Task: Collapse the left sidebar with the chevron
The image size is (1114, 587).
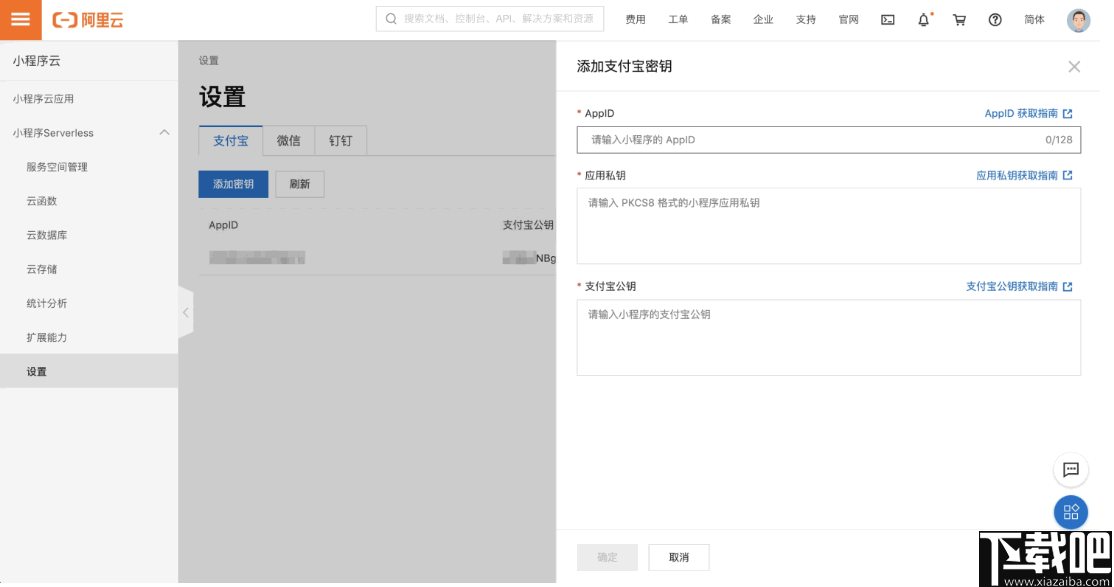Action: pos(186,311)
